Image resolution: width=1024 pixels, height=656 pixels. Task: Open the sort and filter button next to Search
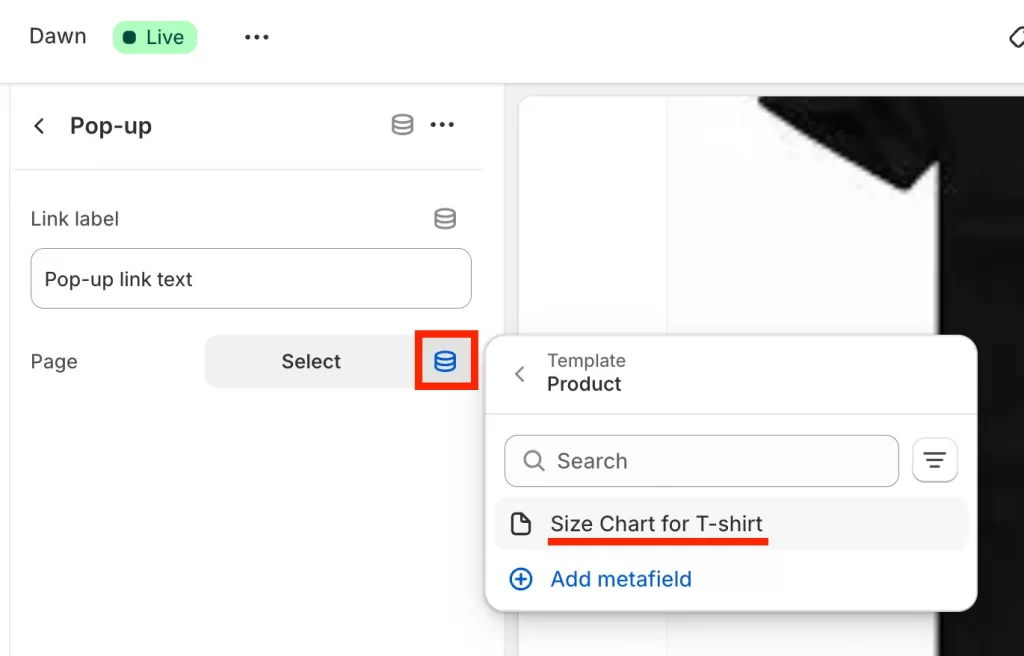(x=935, y=461)
